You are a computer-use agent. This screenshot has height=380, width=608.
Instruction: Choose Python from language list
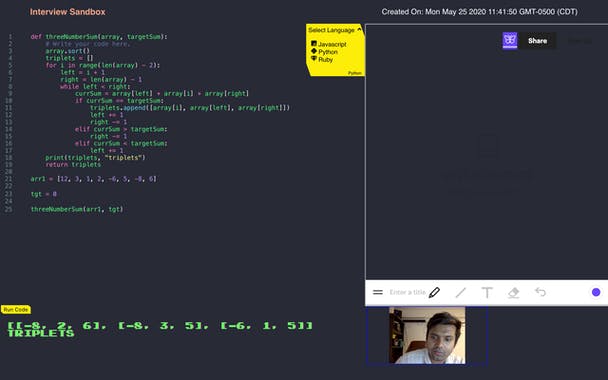click(x=328, y=52)
